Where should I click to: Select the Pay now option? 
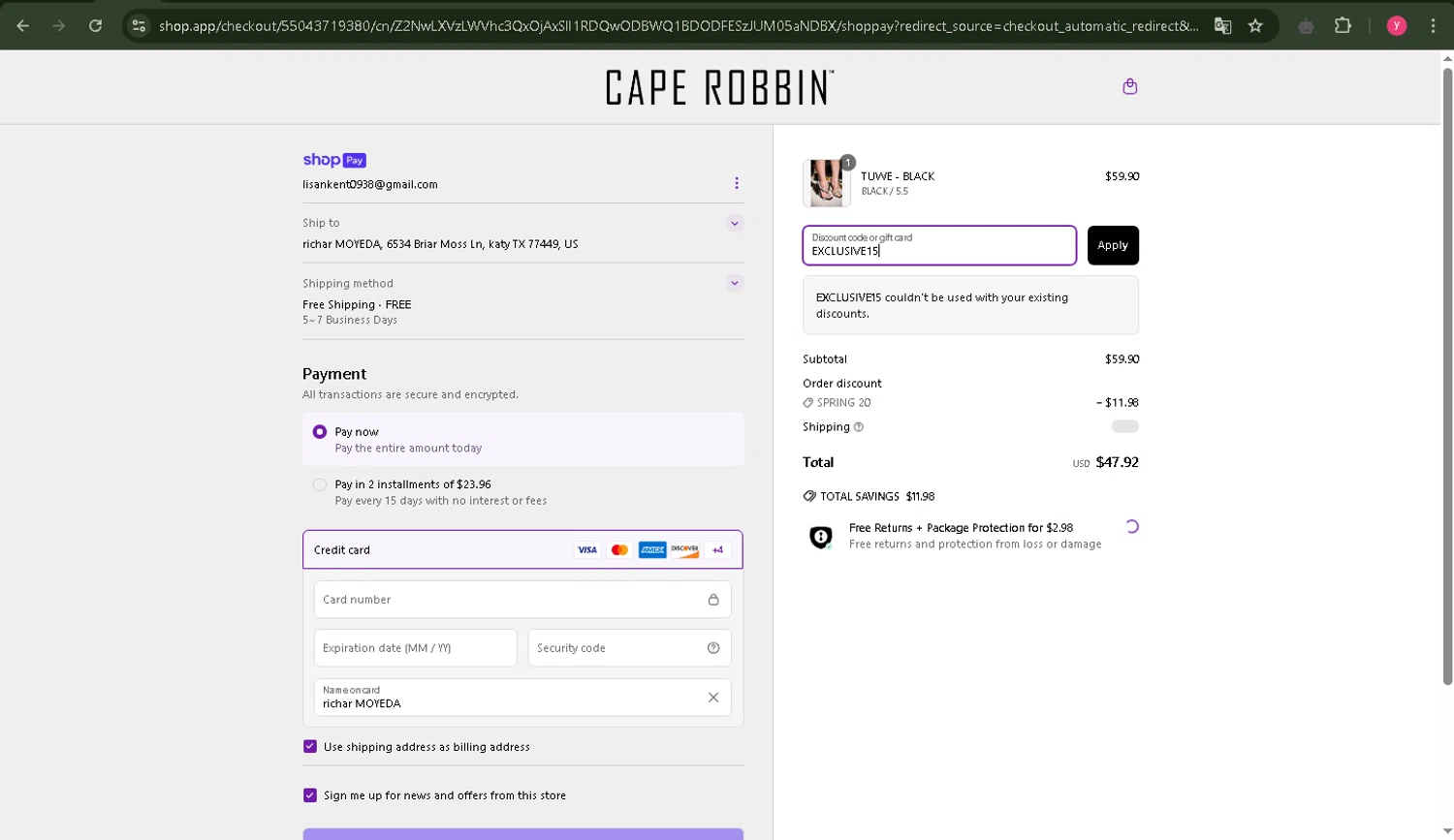(x=319, y=432)
